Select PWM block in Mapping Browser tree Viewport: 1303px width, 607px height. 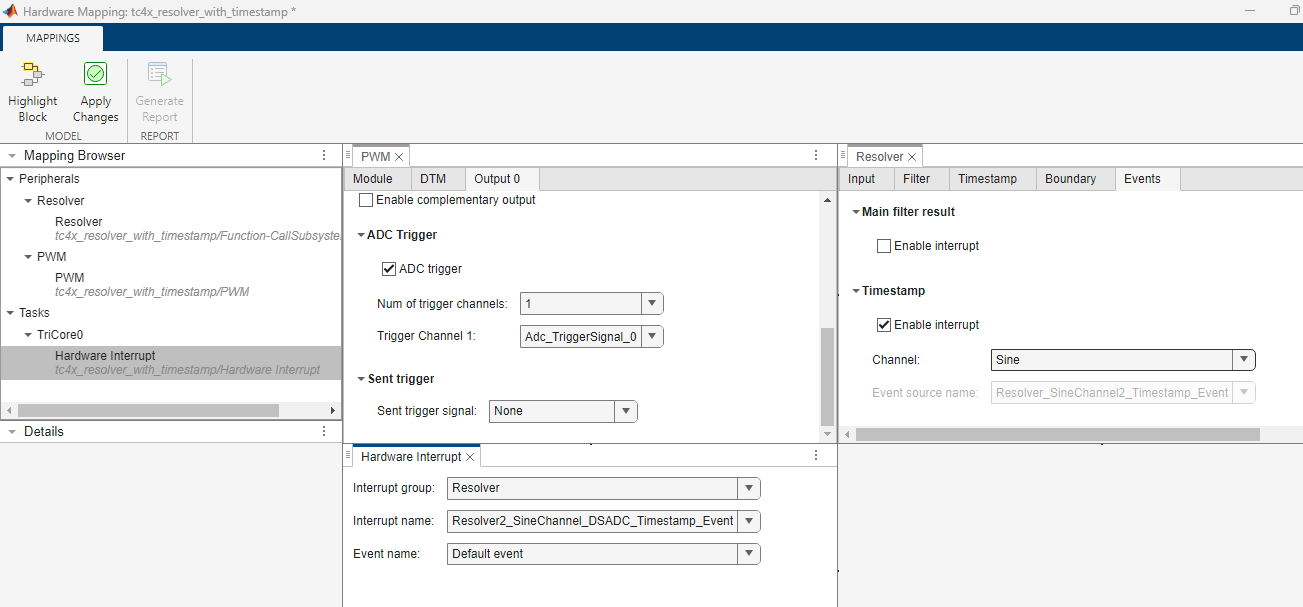(70, 278)
